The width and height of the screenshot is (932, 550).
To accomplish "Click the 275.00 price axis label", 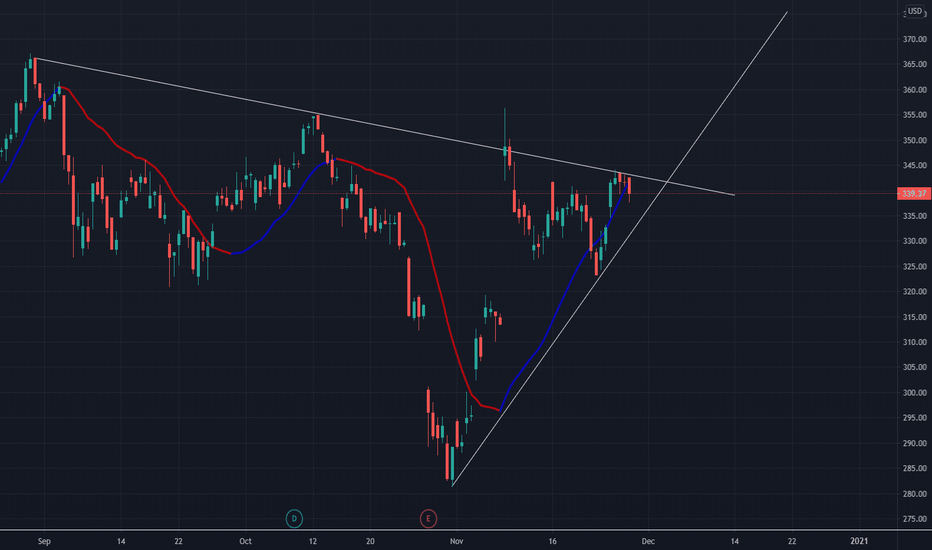I will pos(915,518).
